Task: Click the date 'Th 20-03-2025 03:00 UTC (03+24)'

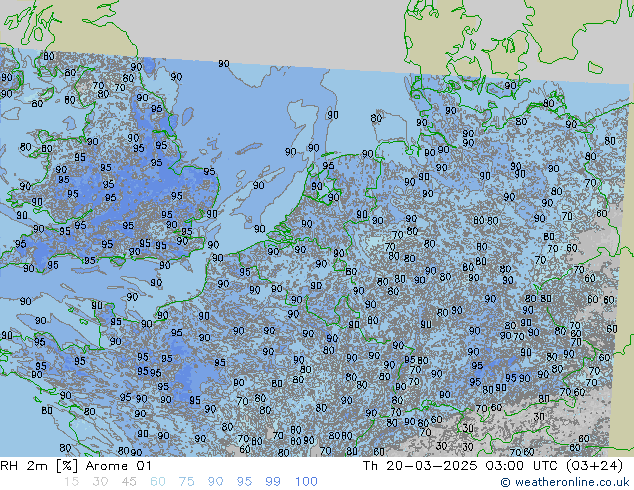Action: 493,466
